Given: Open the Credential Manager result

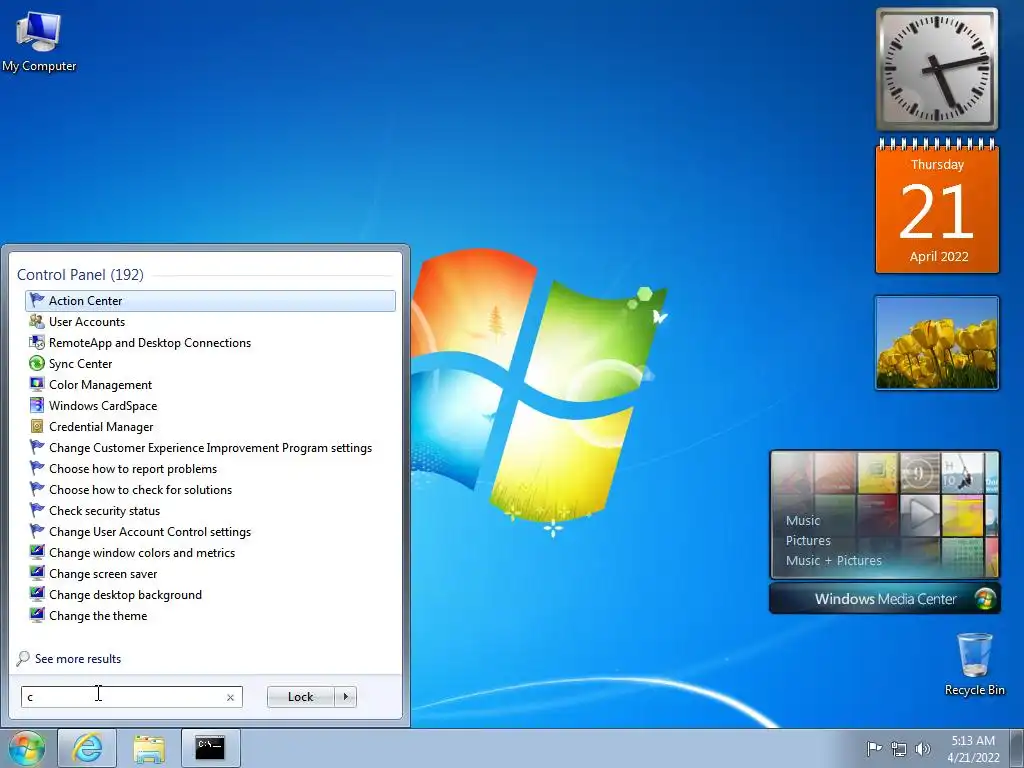Looking at the screenshot, I should click(210, 426).
